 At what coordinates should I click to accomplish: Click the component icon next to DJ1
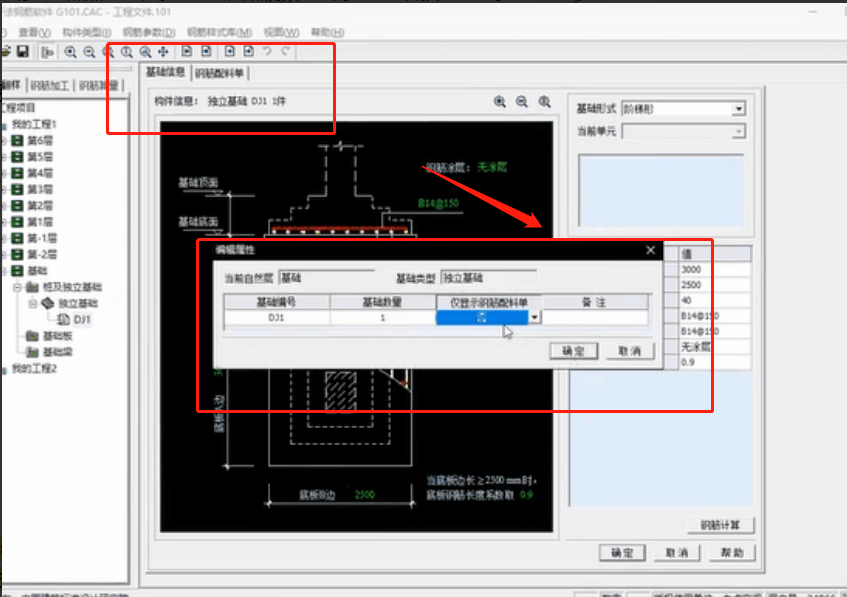(63, 319)
